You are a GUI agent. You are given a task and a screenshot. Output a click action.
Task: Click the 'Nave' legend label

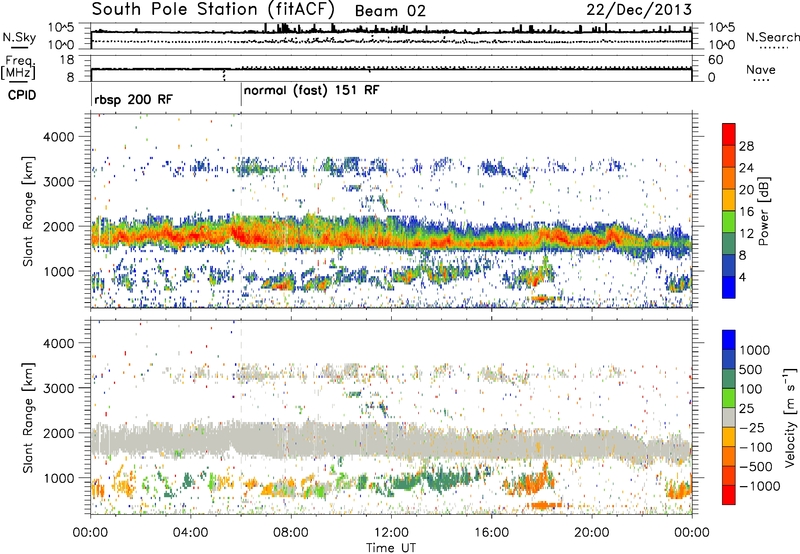(x=760, y=70)
